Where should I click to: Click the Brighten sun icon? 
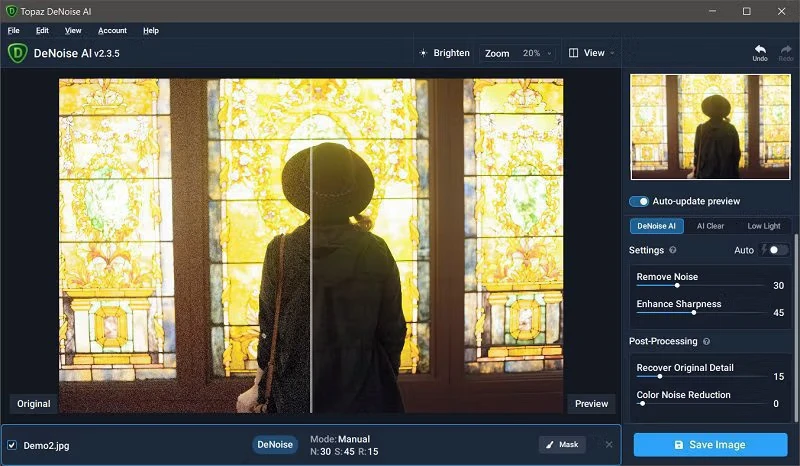(x=424, y=53)
